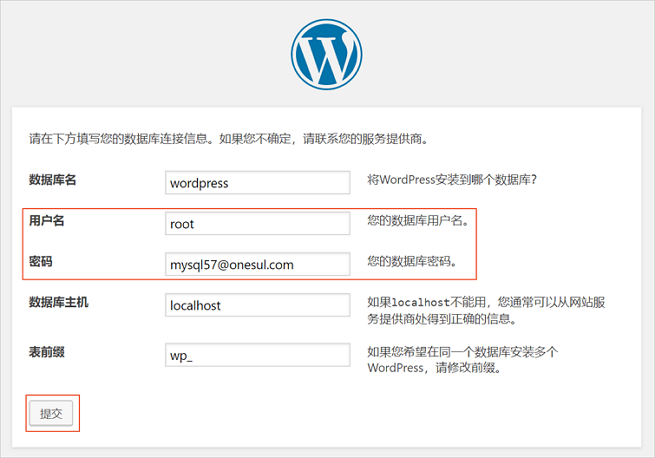Click the database host field containing localhost

pyautogui.click(x=258, y=305)
